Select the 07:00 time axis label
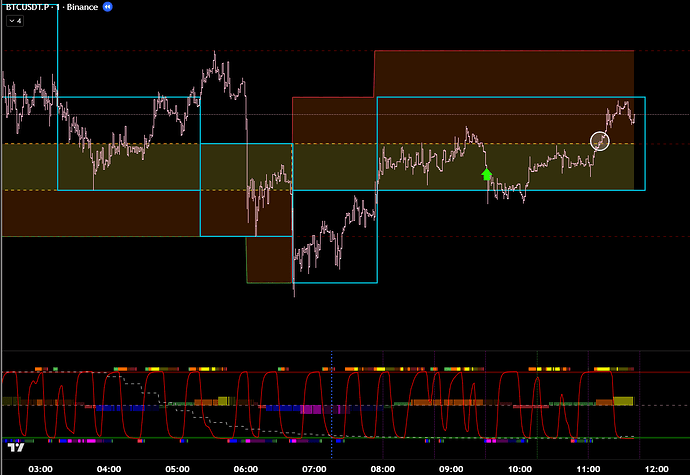This screenshot has height=475, width=690. pos(314,467)
